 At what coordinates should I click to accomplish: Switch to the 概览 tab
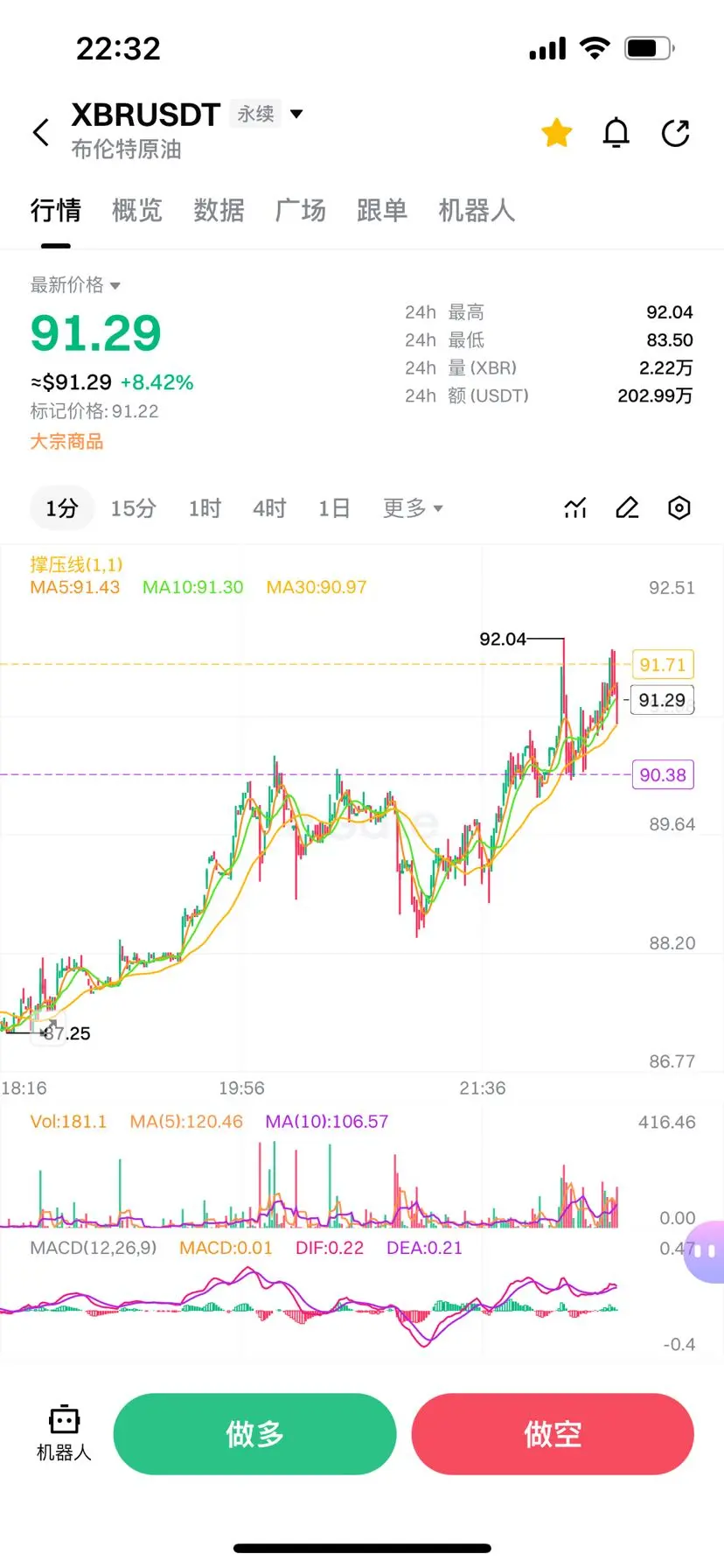coord(137,211)
